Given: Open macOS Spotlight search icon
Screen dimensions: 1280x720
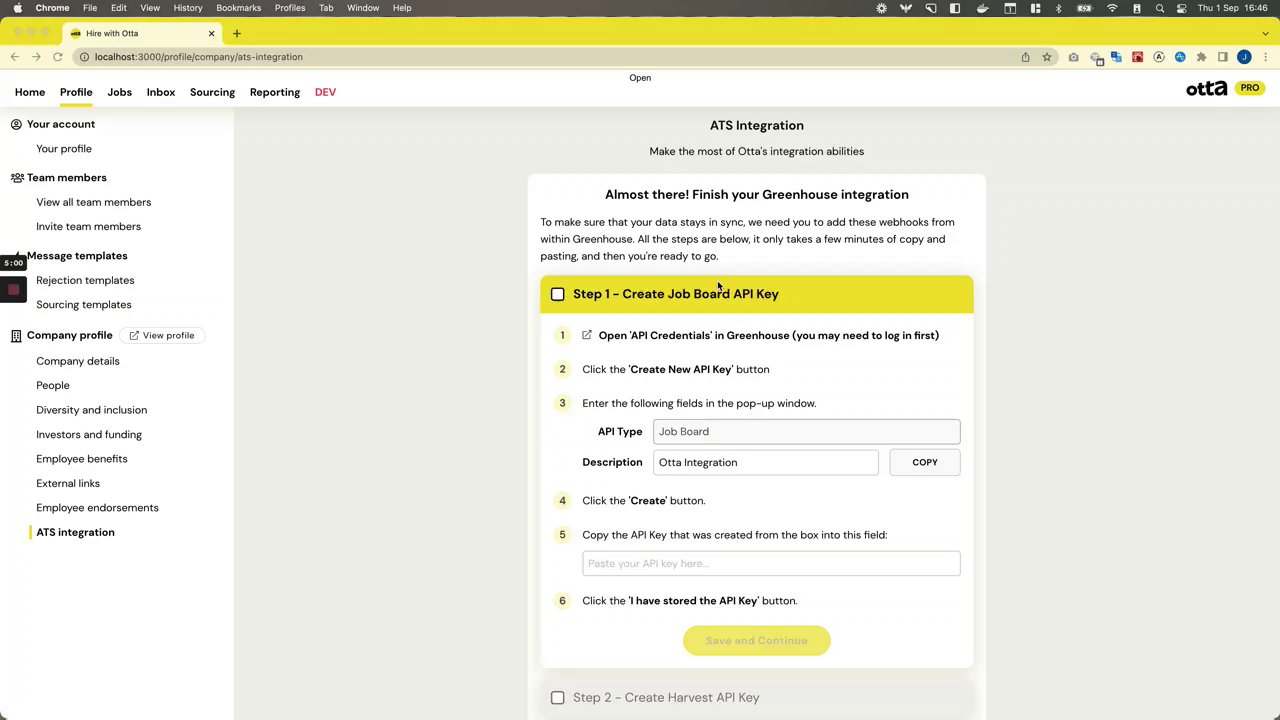Looking at the screenshot, I should click(1159, 8).
